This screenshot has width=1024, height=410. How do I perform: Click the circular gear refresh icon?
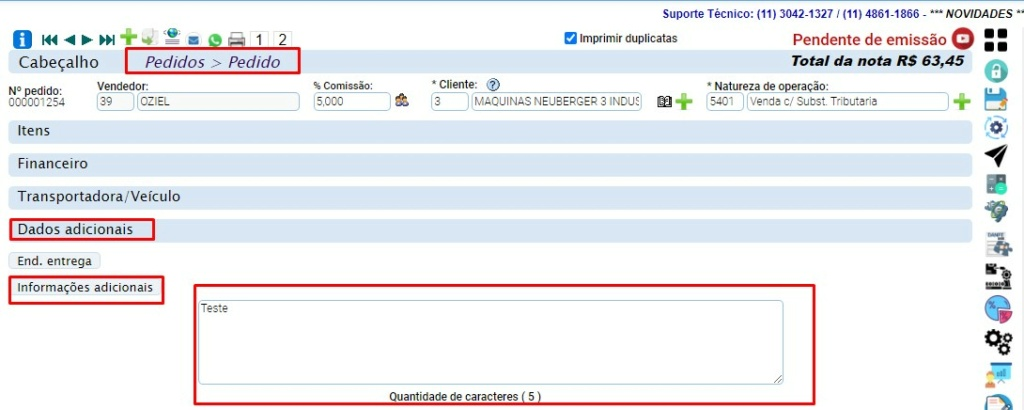click(996, 127)
